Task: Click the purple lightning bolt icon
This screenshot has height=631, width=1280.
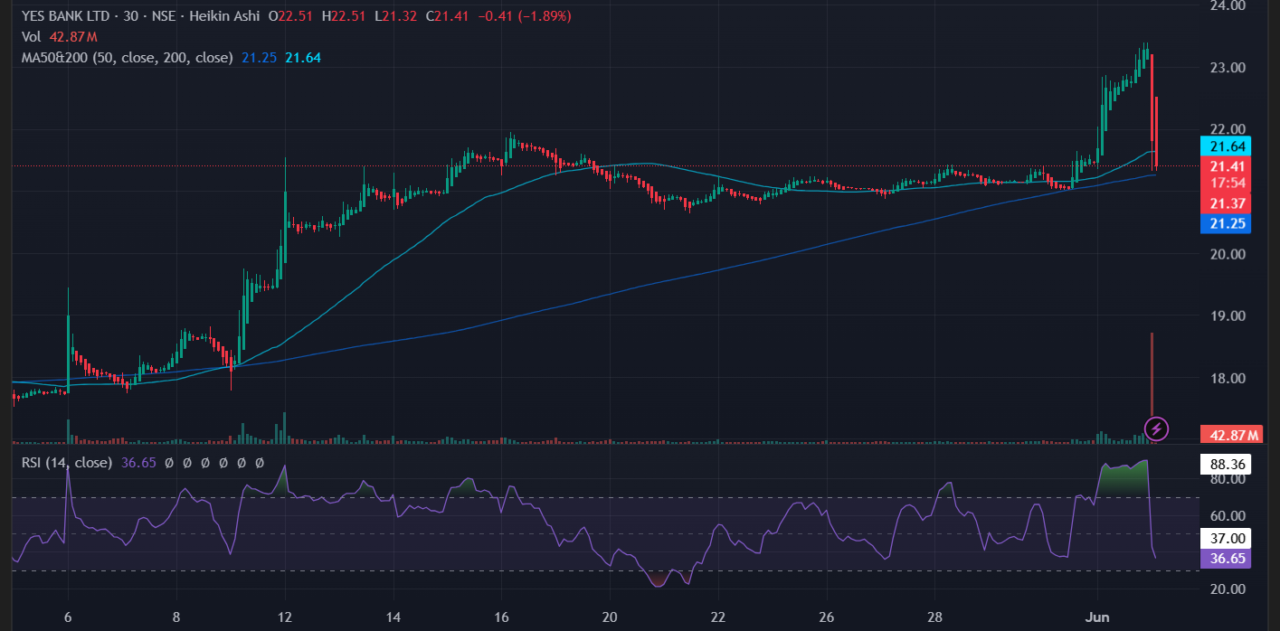Action: [x=1156, y=430]
